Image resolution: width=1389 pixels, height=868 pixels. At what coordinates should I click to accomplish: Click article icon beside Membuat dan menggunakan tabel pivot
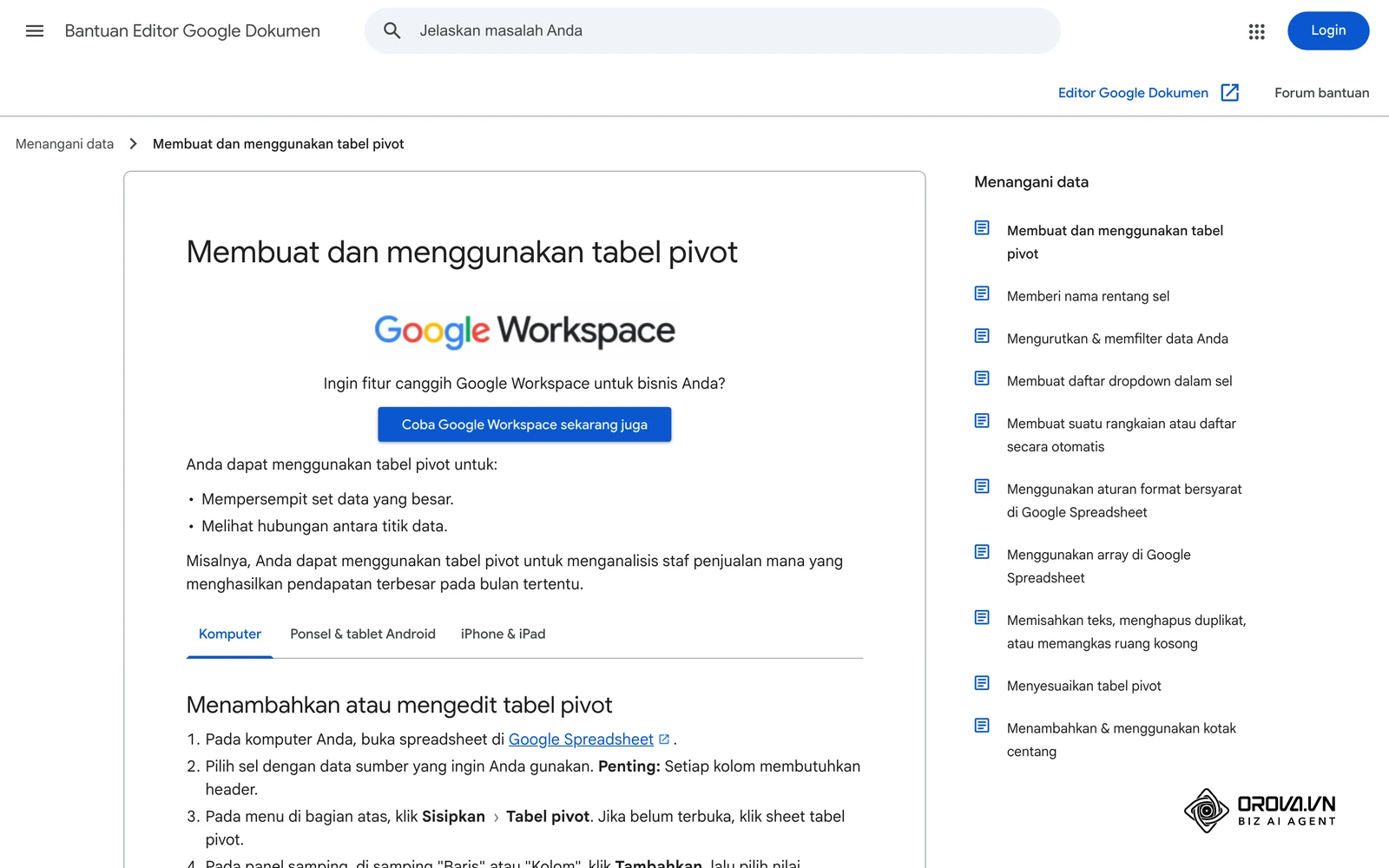[982, 228]
